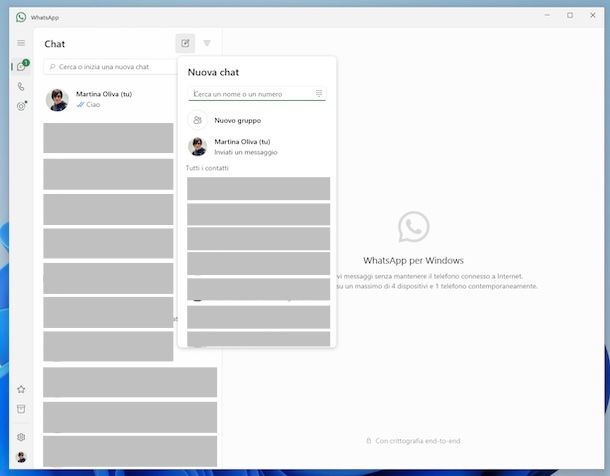Open the chat filter dropdown
Screen dimensions: 610x476
(207, 43)
